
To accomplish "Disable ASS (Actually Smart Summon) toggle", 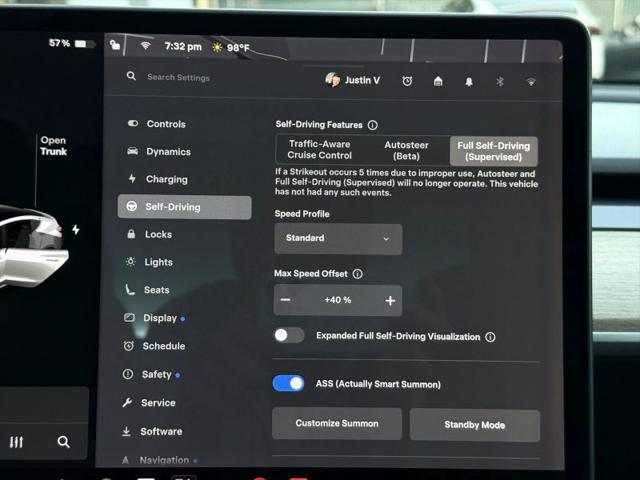I will pyautogui.click(x=289, y=384).
